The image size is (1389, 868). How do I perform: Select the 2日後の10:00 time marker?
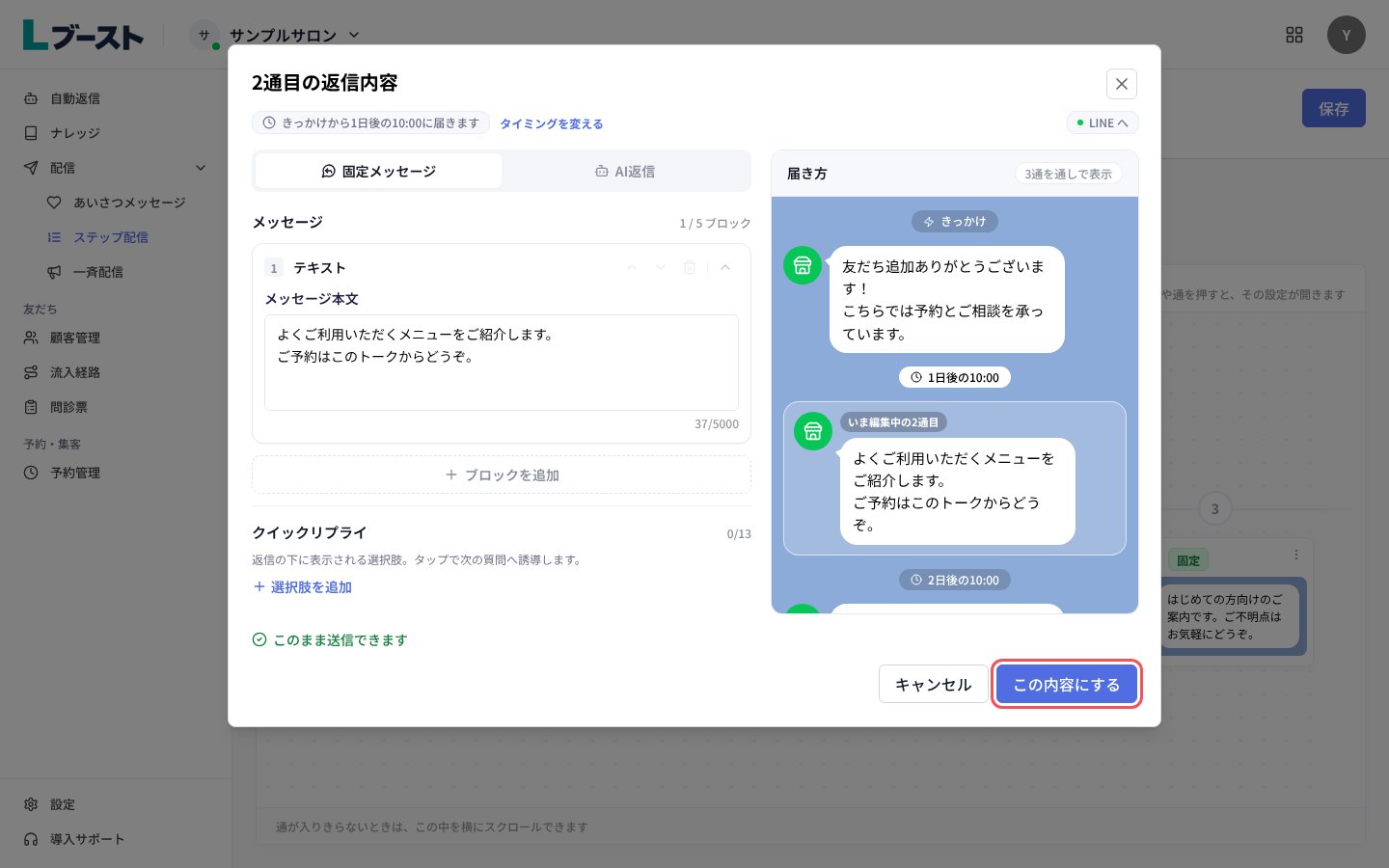955,580
